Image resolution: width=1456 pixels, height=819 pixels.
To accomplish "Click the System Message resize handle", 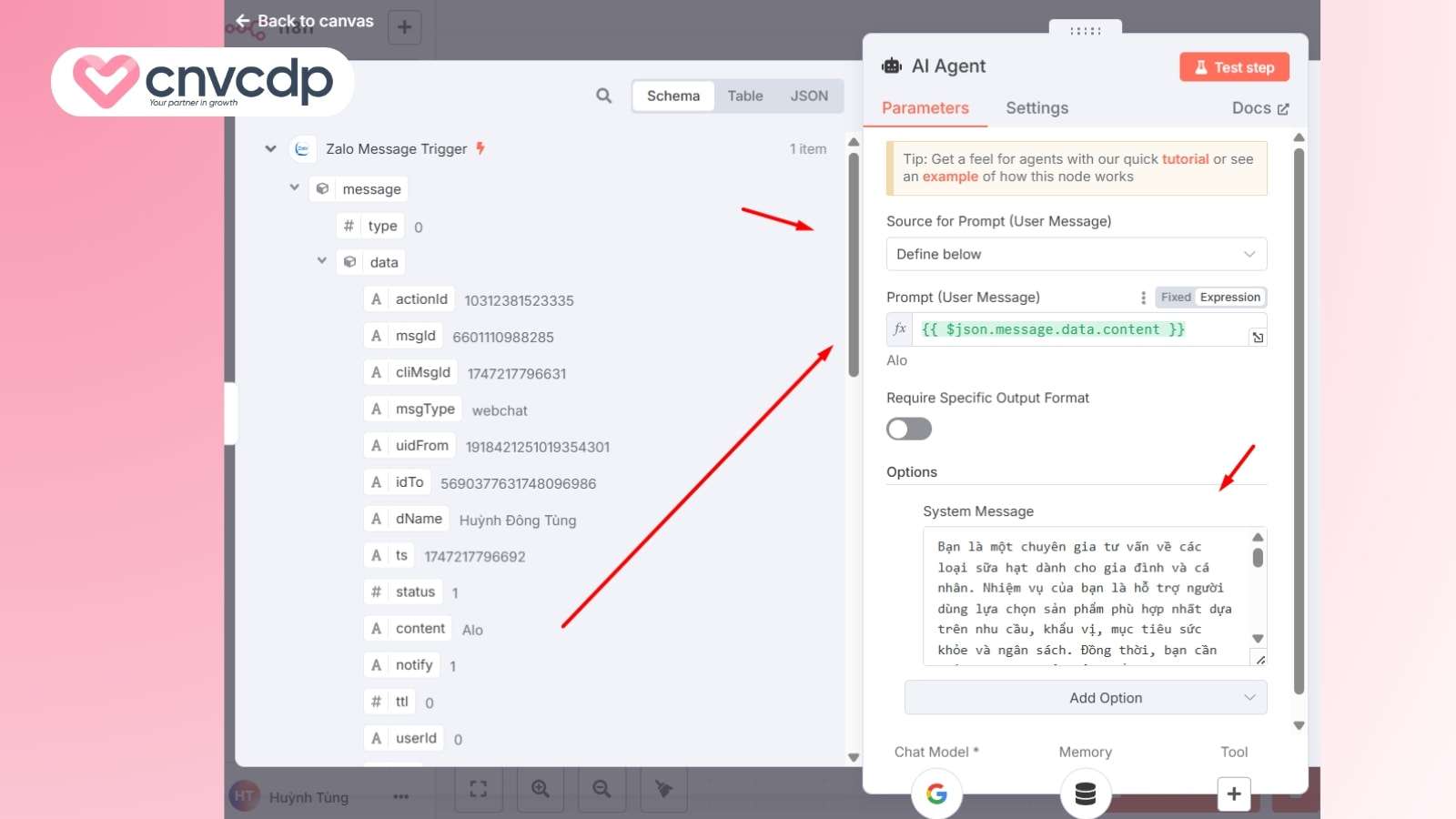I will click(x=1260, y=659).
